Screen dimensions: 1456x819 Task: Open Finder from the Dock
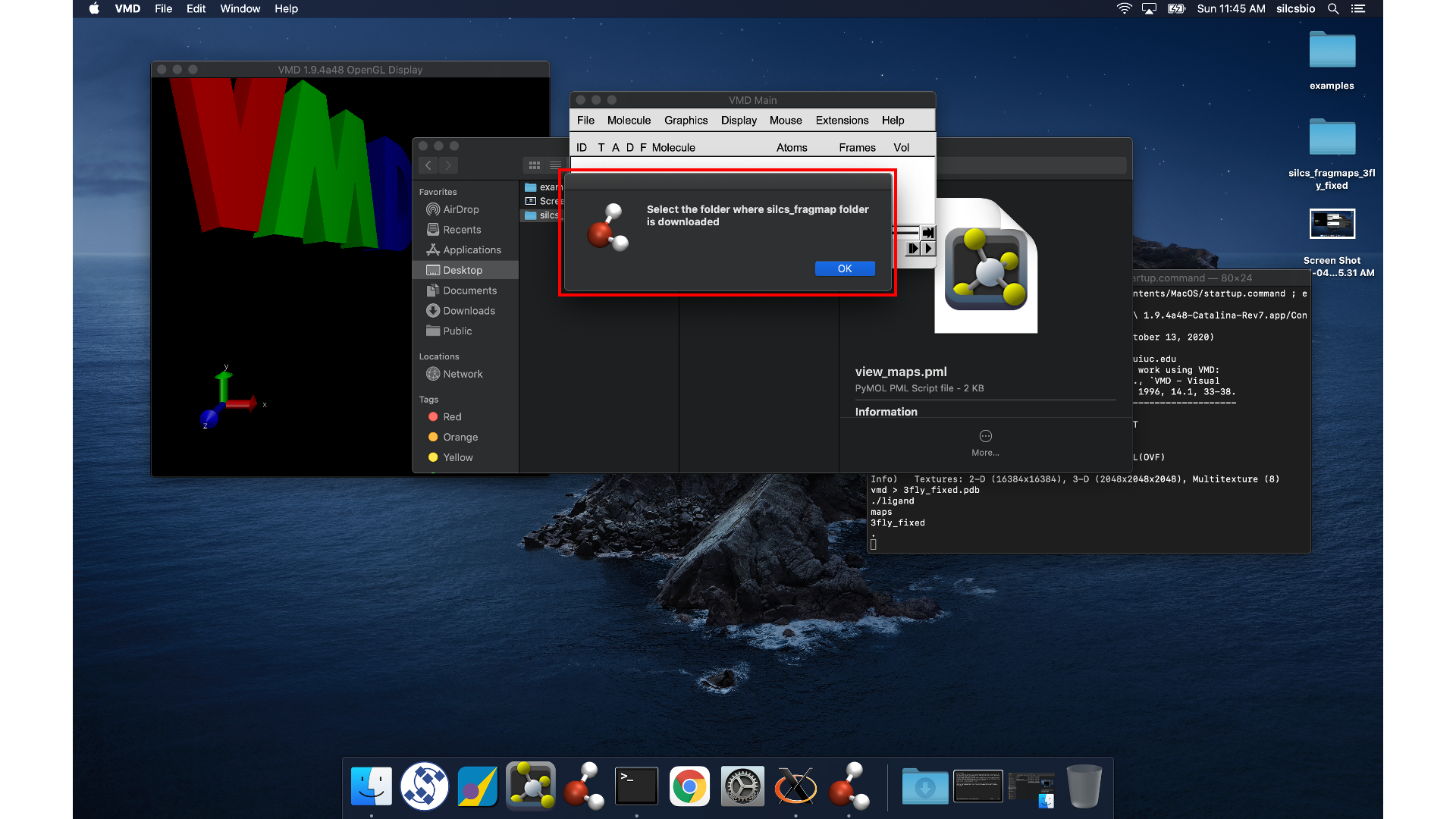click(372, 786)
